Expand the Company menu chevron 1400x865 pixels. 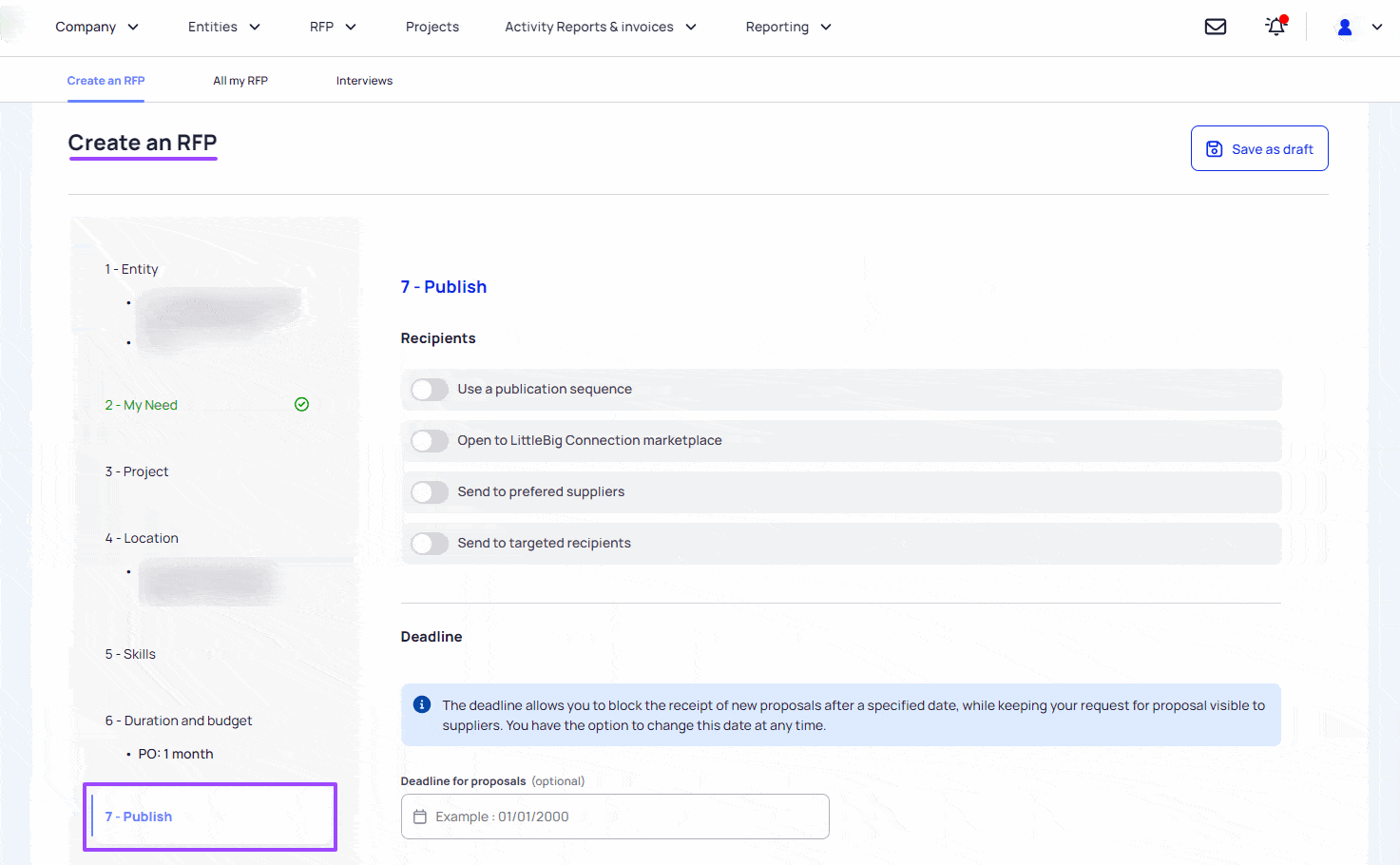tap(133, 27)
